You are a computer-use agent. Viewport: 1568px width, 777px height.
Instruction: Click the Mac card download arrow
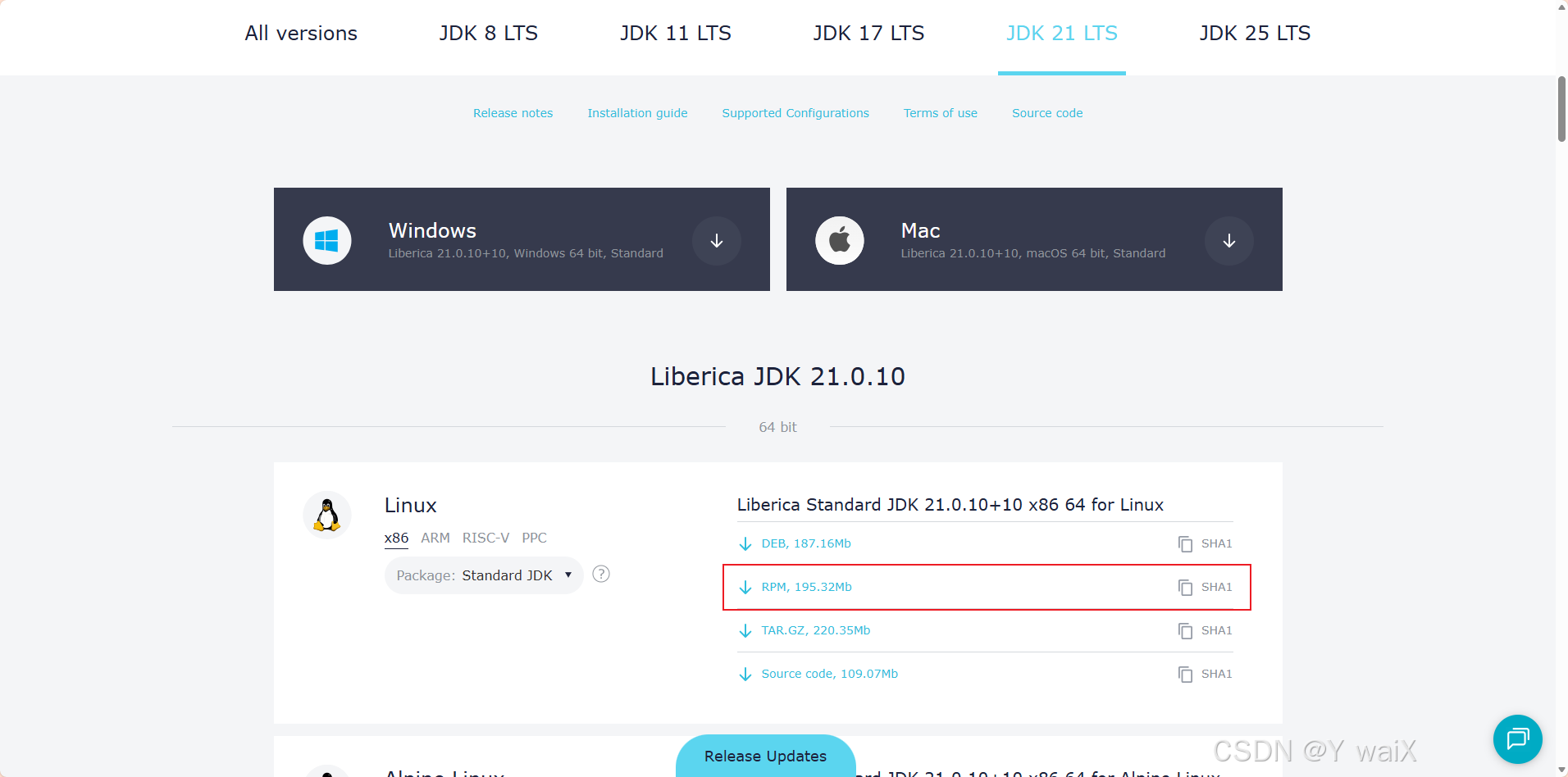coord(1229,240)
